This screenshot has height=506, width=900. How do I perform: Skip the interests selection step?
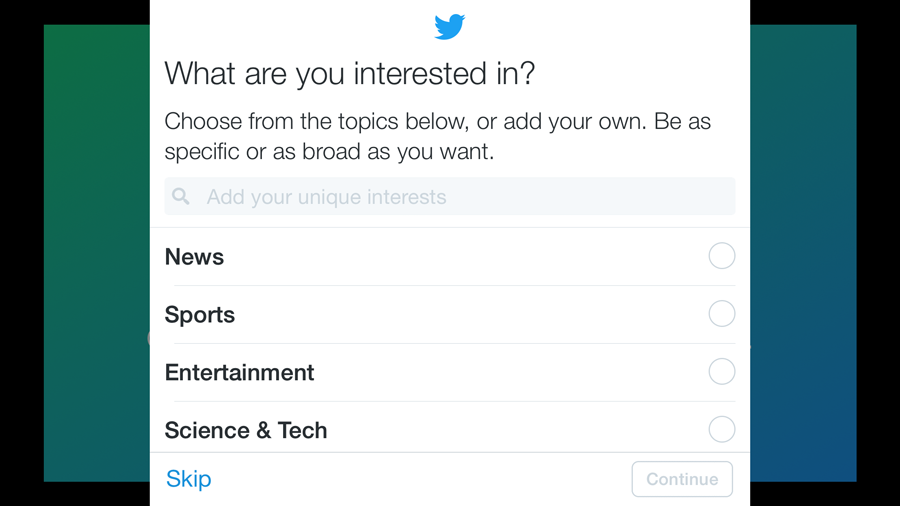189,478
